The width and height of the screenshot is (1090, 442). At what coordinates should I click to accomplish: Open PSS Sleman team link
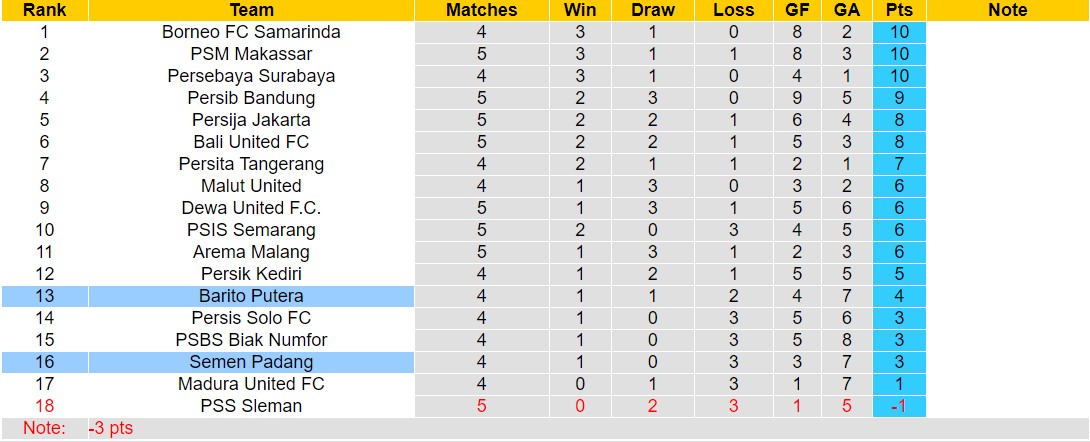coord(251,406)
